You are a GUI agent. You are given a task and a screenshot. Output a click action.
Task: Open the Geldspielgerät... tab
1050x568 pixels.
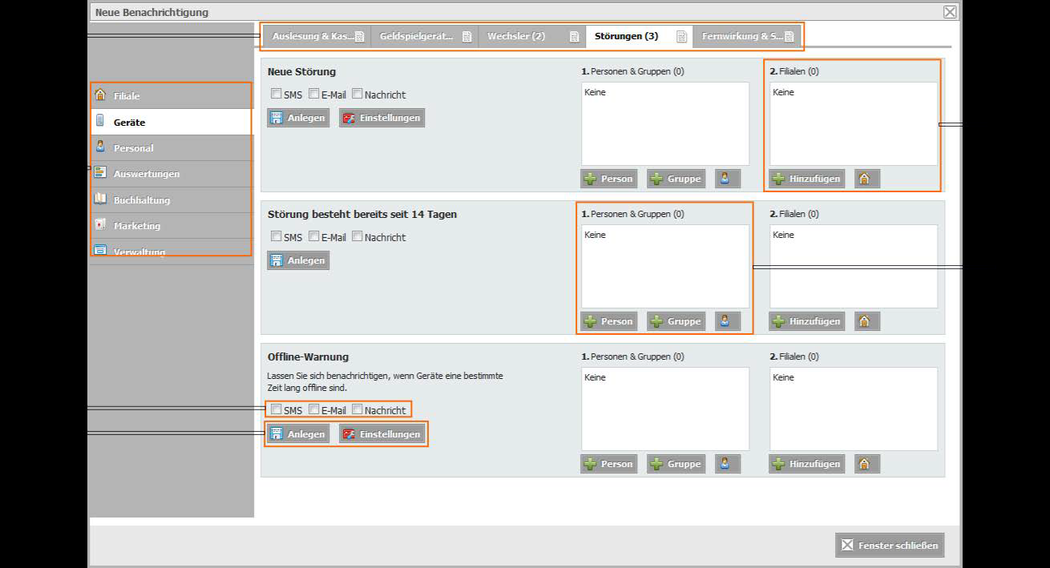click(x=425, y=36)
